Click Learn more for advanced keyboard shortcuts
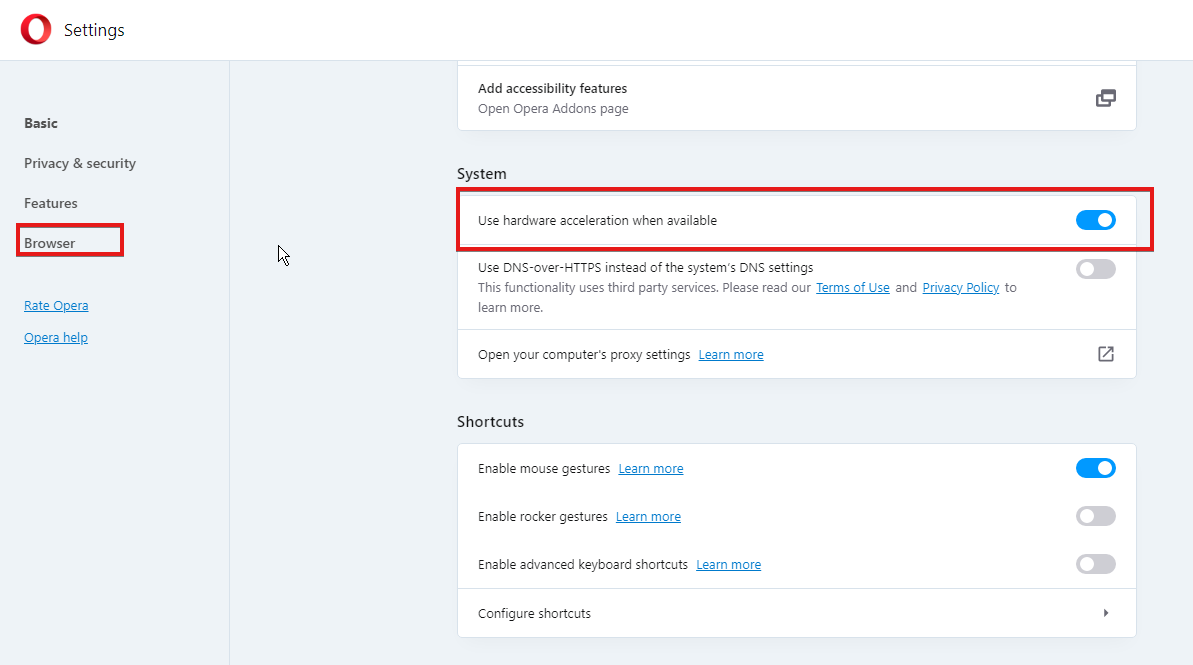Image resolution: width=1193 pixels, height=665 pixels. click(x=728, y=565)
